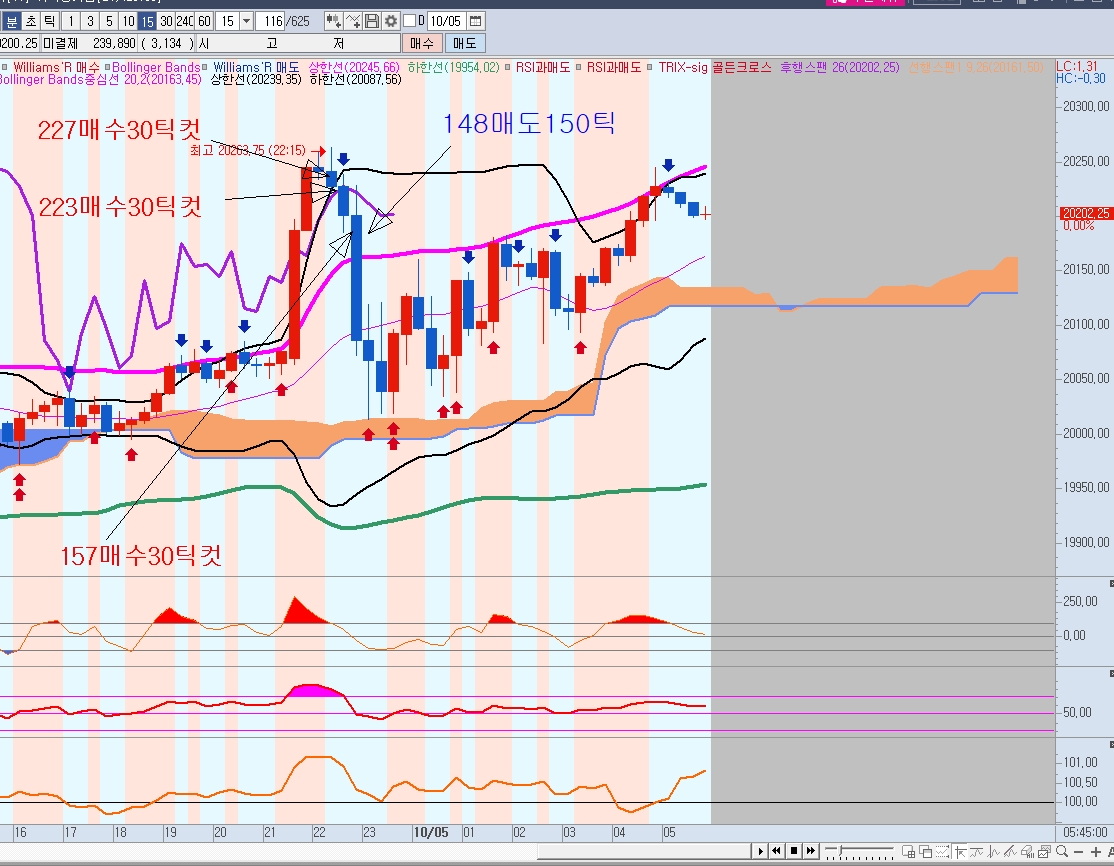Image resolution: width=1114 pixels, height=866 pixels.
Task: Click the plus zoom-in icon
Action: pos(1096,852)
